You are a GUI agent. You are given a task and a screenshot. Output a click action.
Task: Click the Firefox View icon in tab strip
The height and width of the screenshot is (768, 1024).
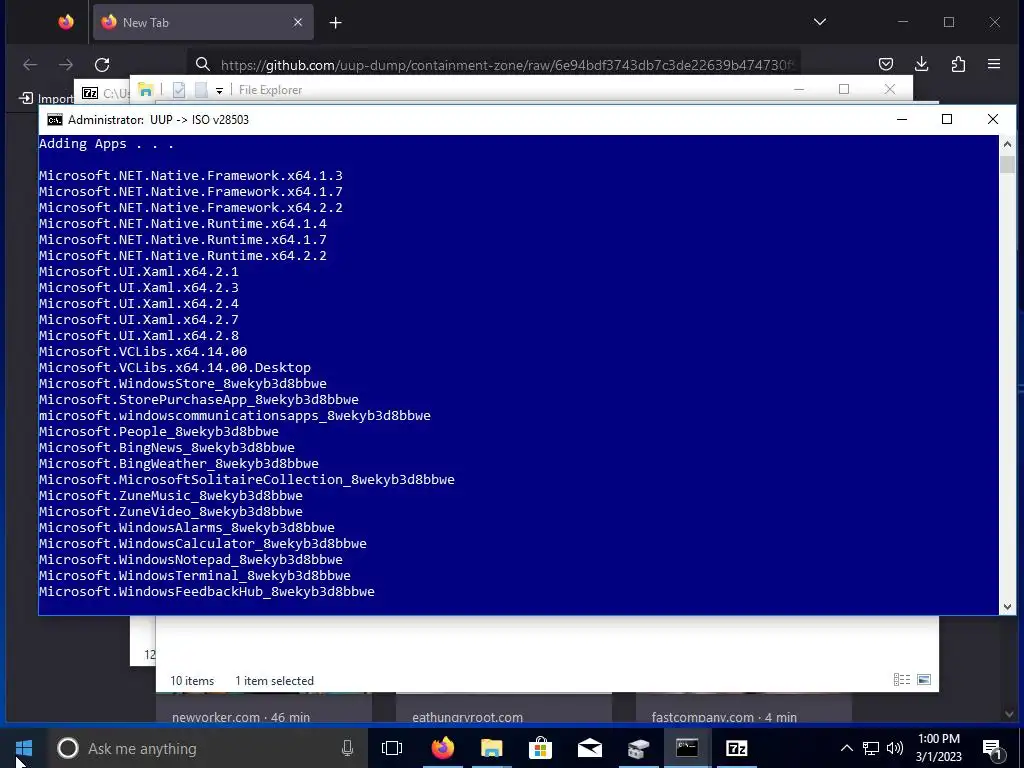click(66, 22)
